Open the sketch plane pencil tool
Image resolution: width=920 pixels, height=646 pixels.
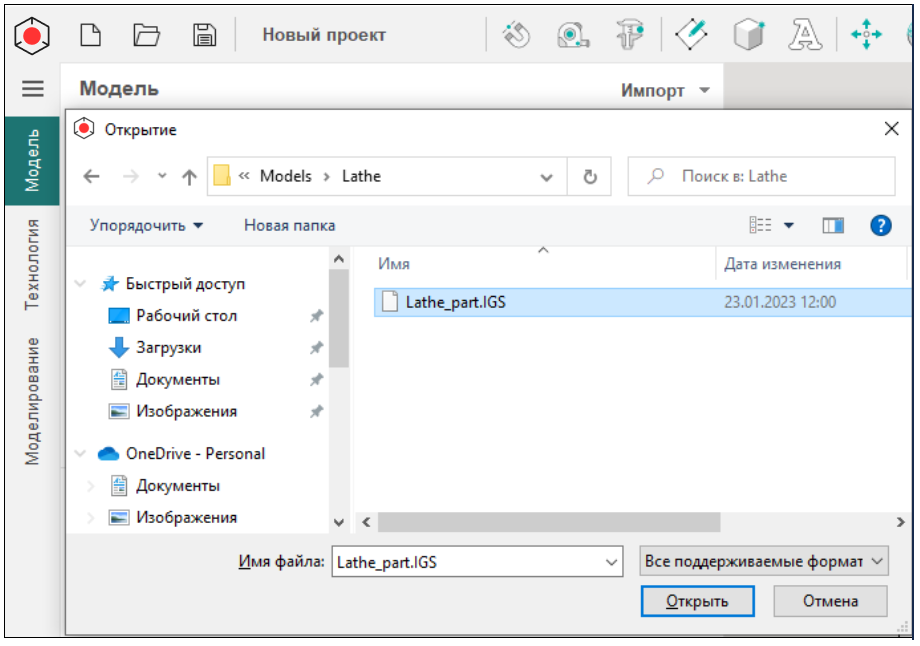(692, 35)
